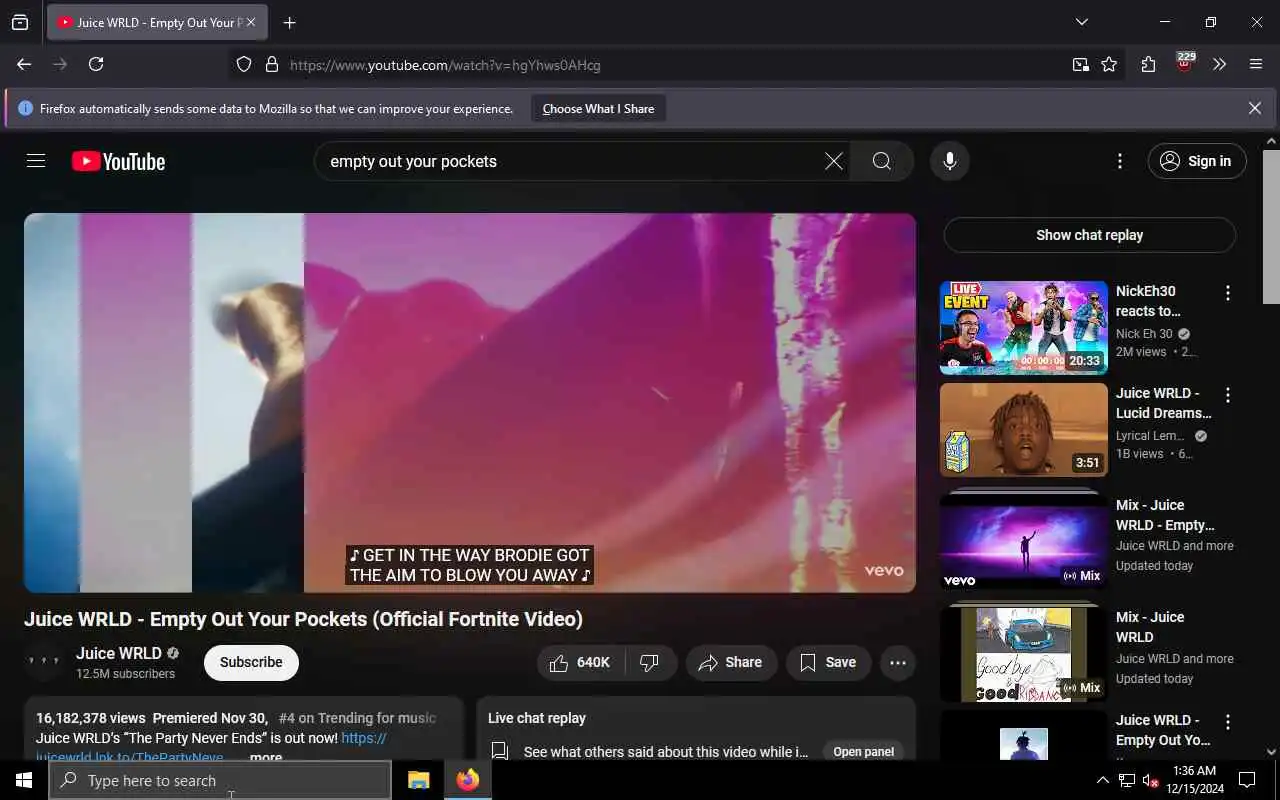Click '#4 on Trending for music' text
This screenshot has height=800, width=1280.
[x=357, y=718]
